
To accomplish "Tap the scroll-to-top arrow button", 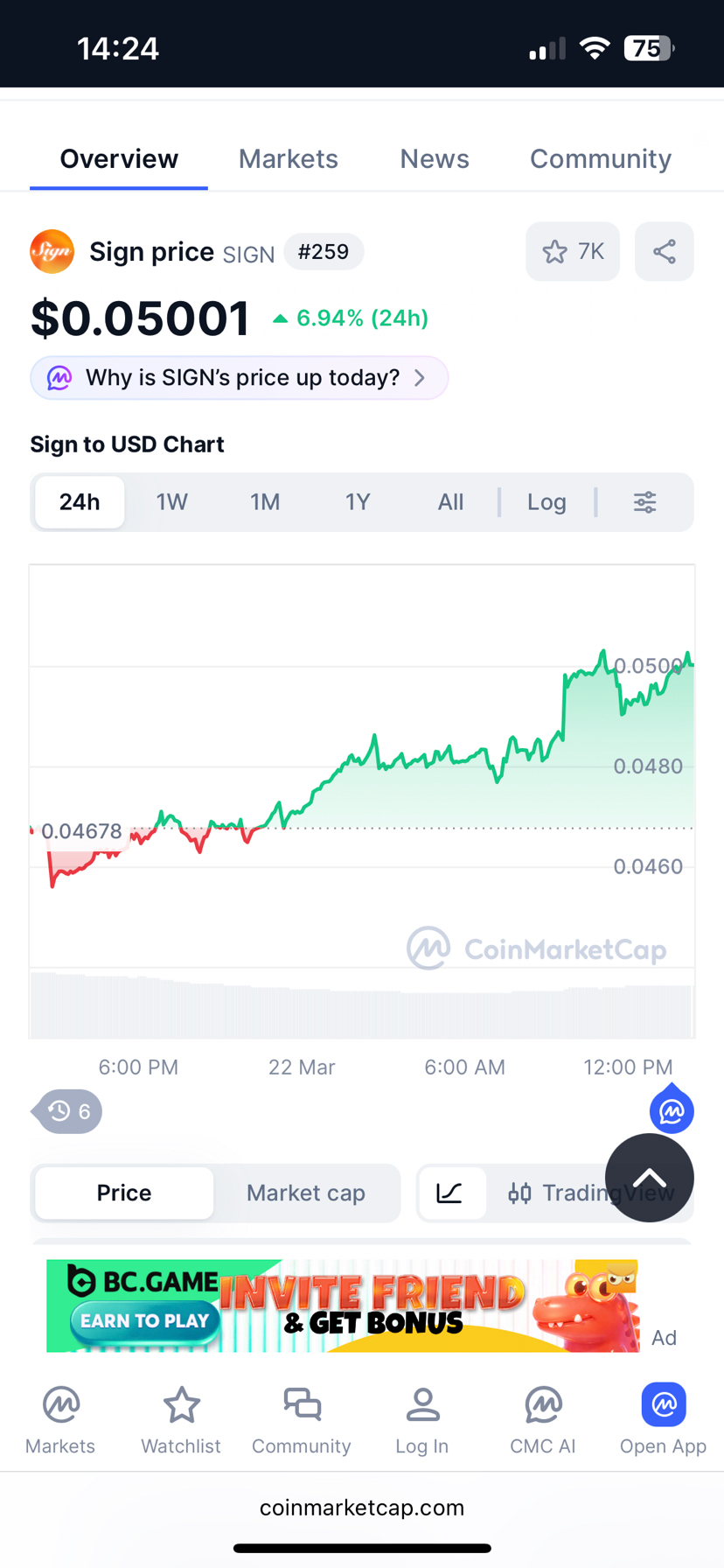I will coord(649,1178).
